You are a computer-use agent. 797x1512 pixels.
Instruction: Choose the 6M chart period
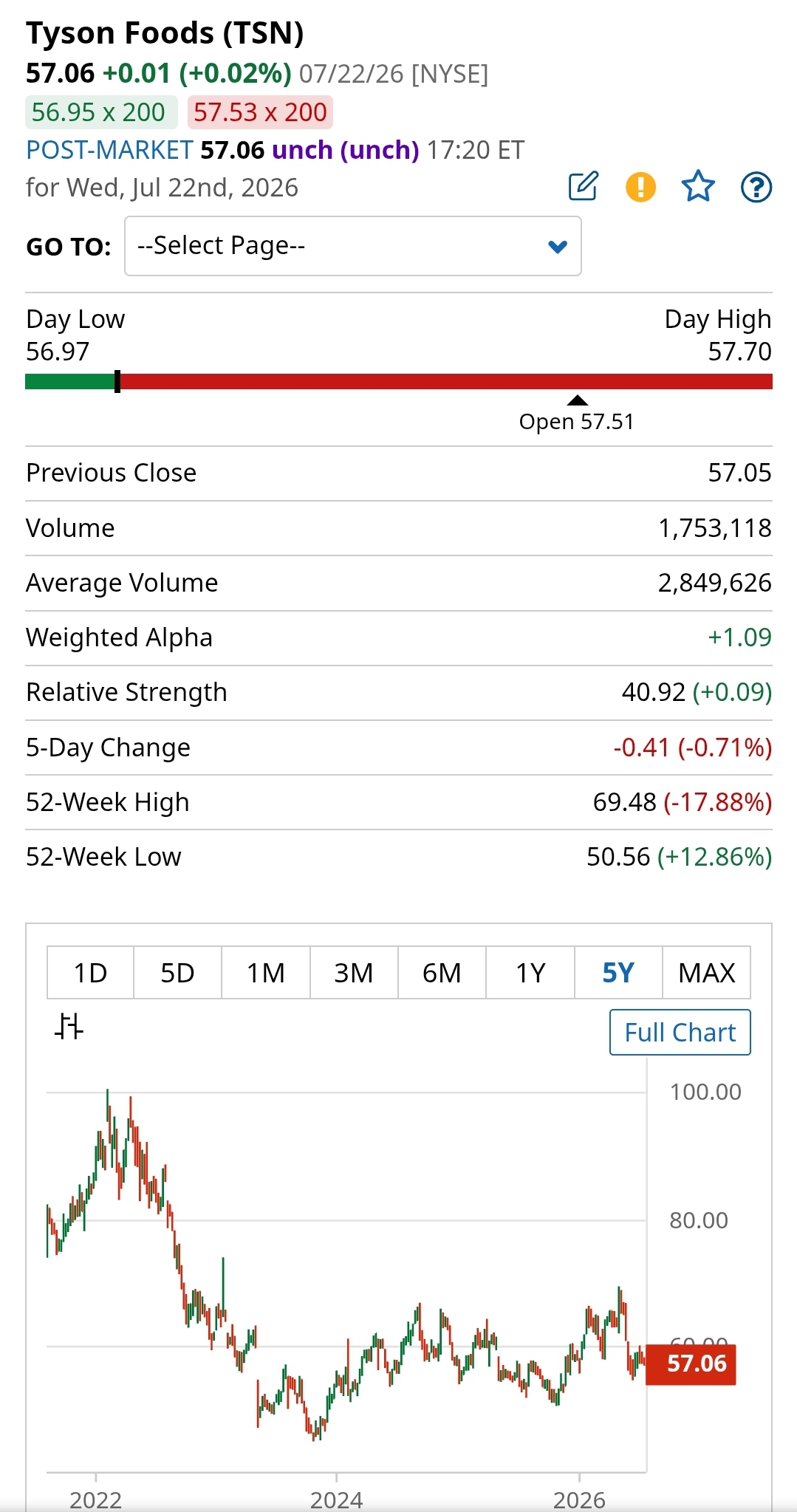[442, 973]
